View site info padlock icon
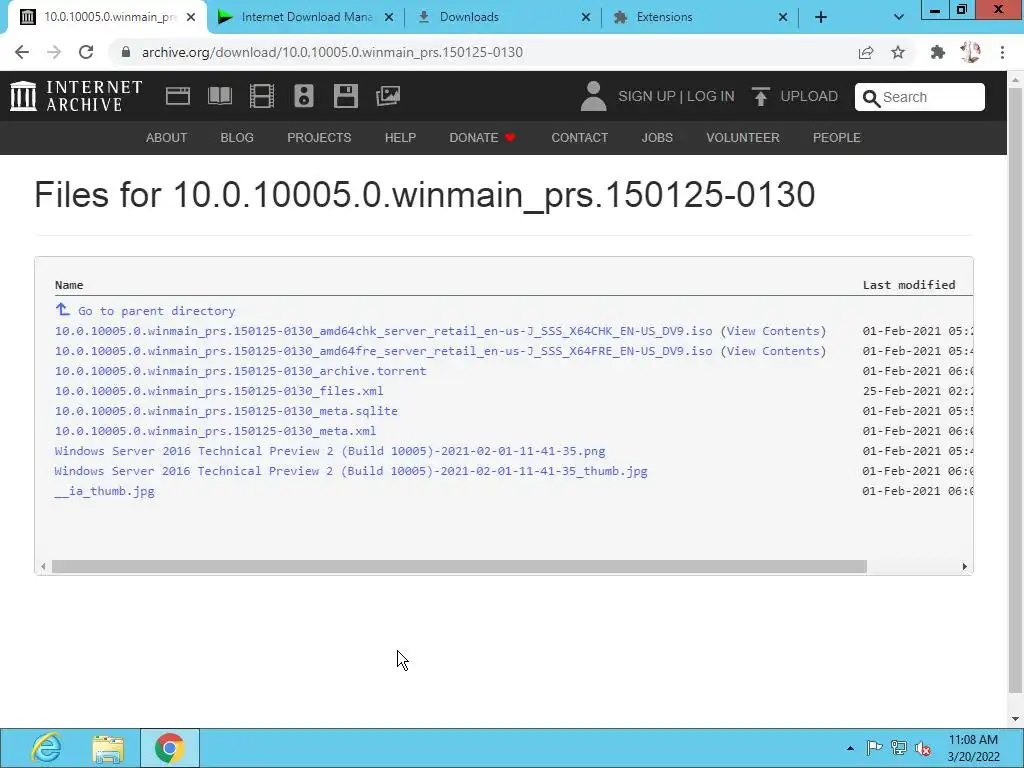The height and width of the screenshot is (768, 1024). [x=126, y=52]
